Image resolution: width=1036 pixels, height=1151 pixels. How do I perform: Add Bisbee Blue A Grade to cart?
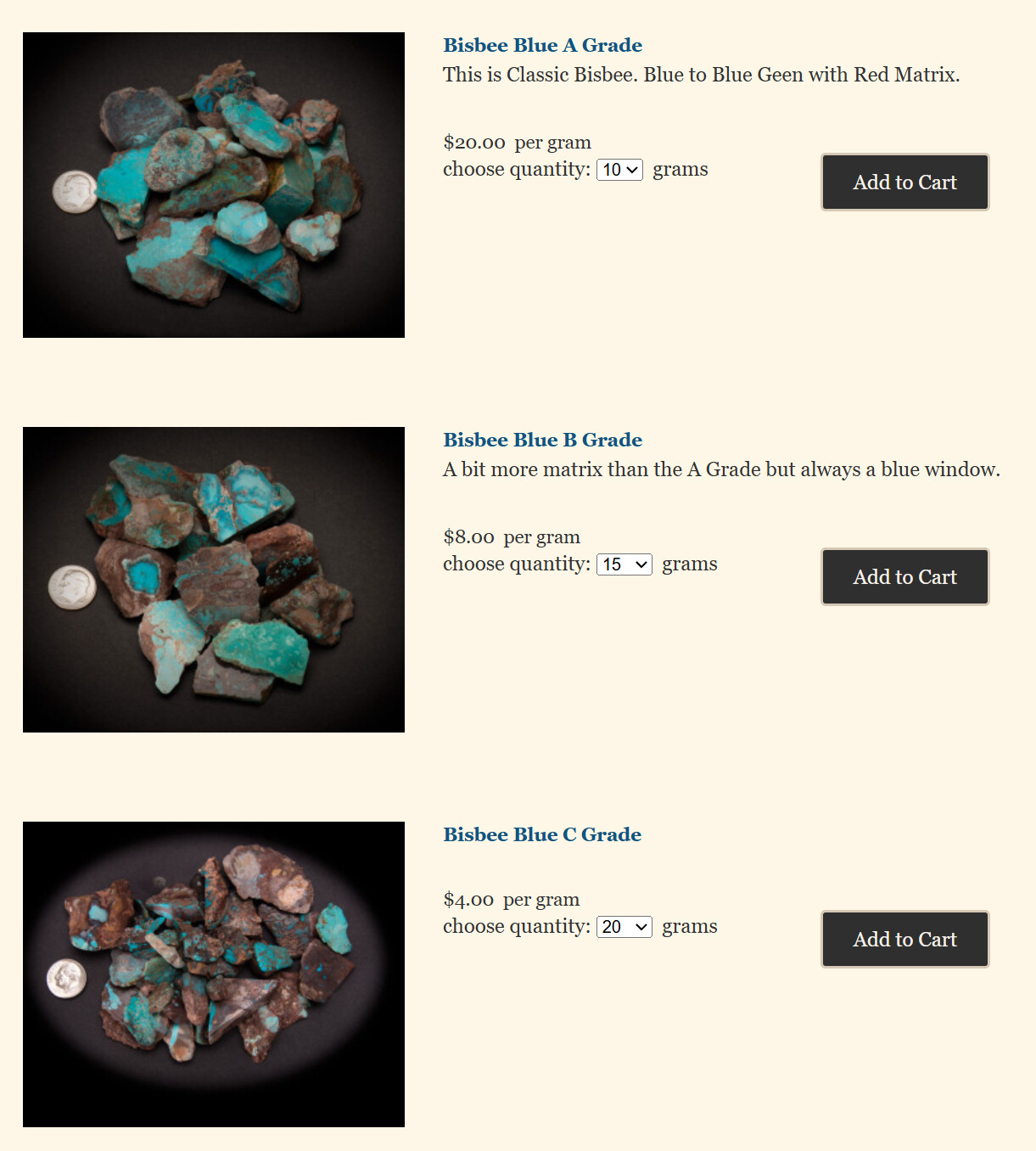(904, 182)
